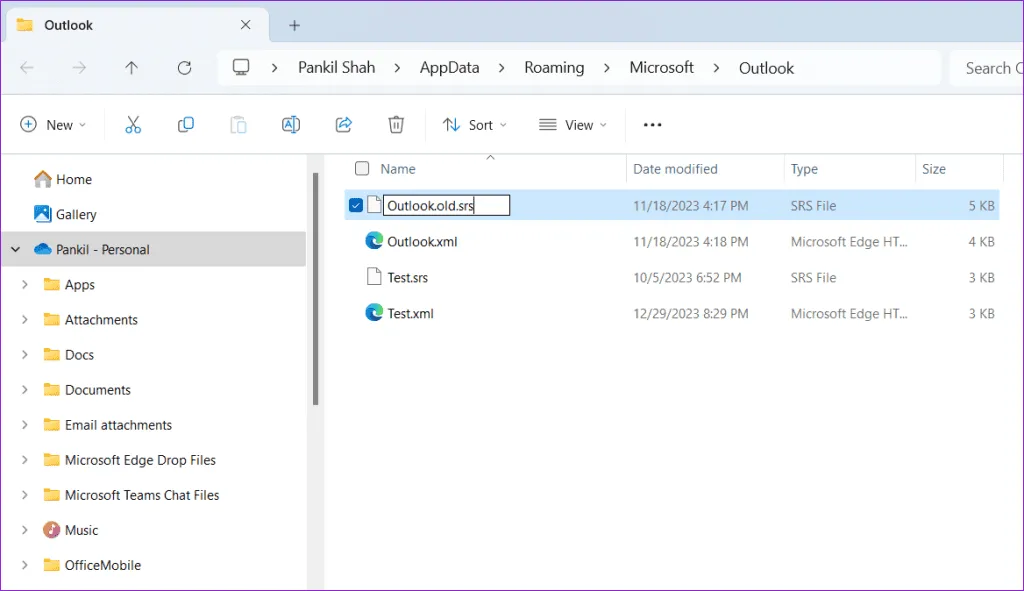Click the Delete trash icon
1024x591 pixels.
click(x=396, y=125)
